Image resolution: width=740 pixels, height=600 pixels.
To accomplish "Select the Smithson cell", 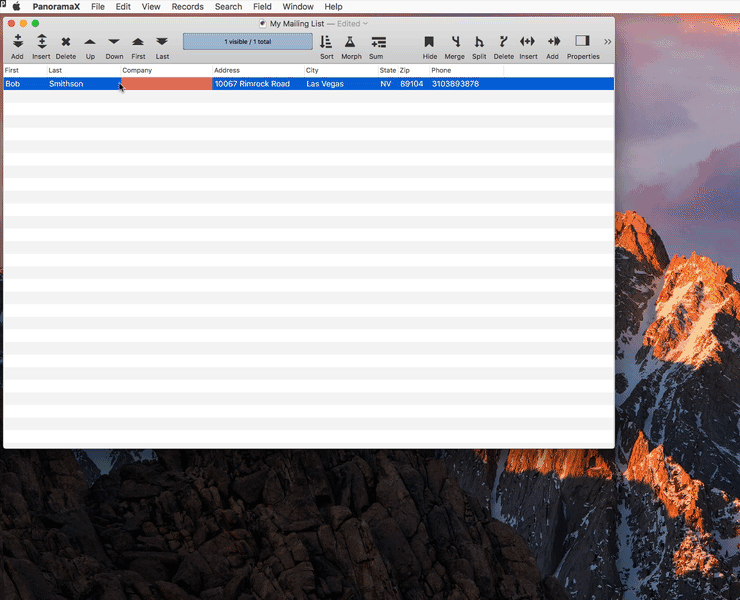I will pos(84,84).
